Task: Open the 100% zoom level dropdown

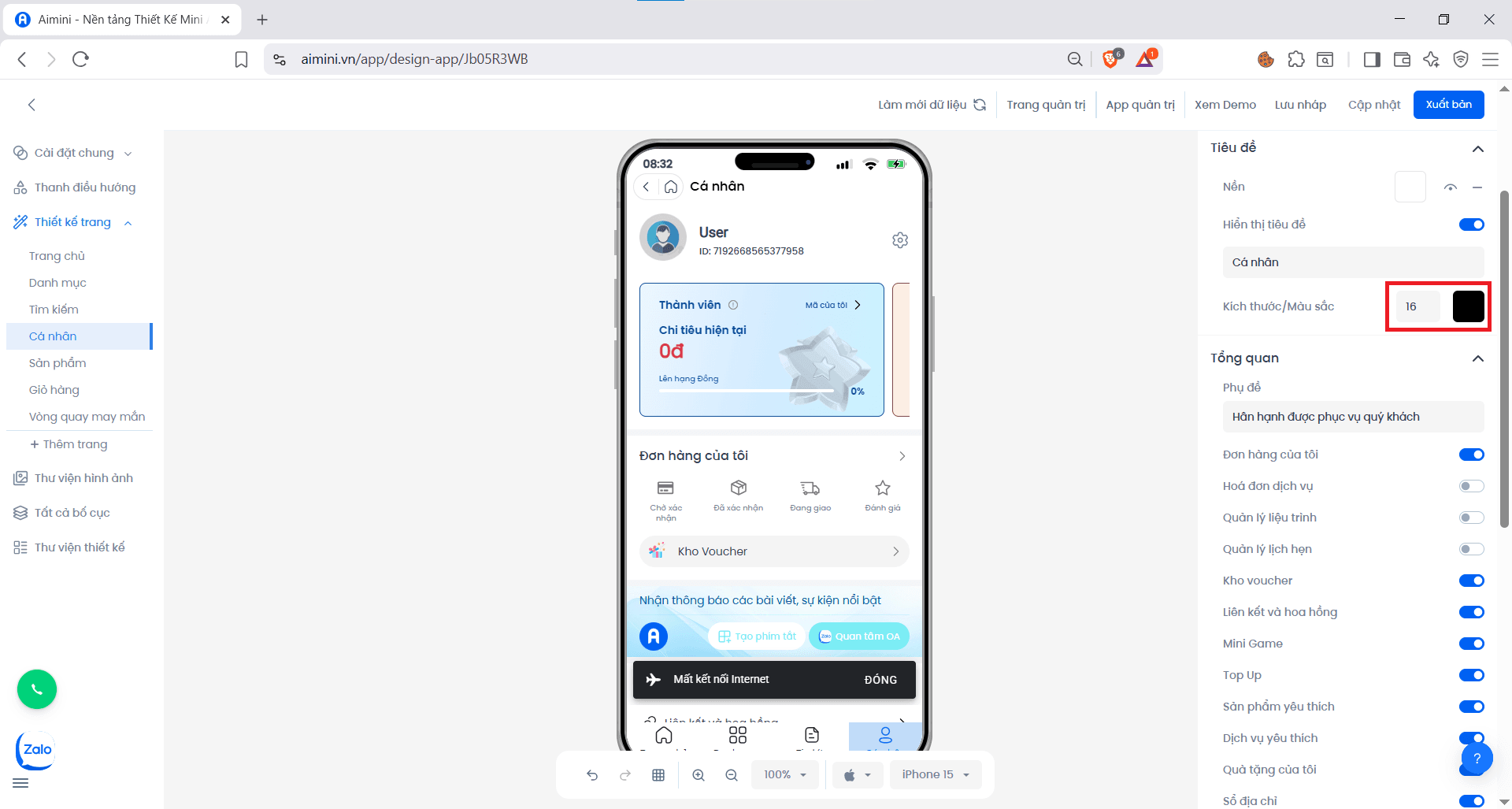Action: [x=784, y=774]
